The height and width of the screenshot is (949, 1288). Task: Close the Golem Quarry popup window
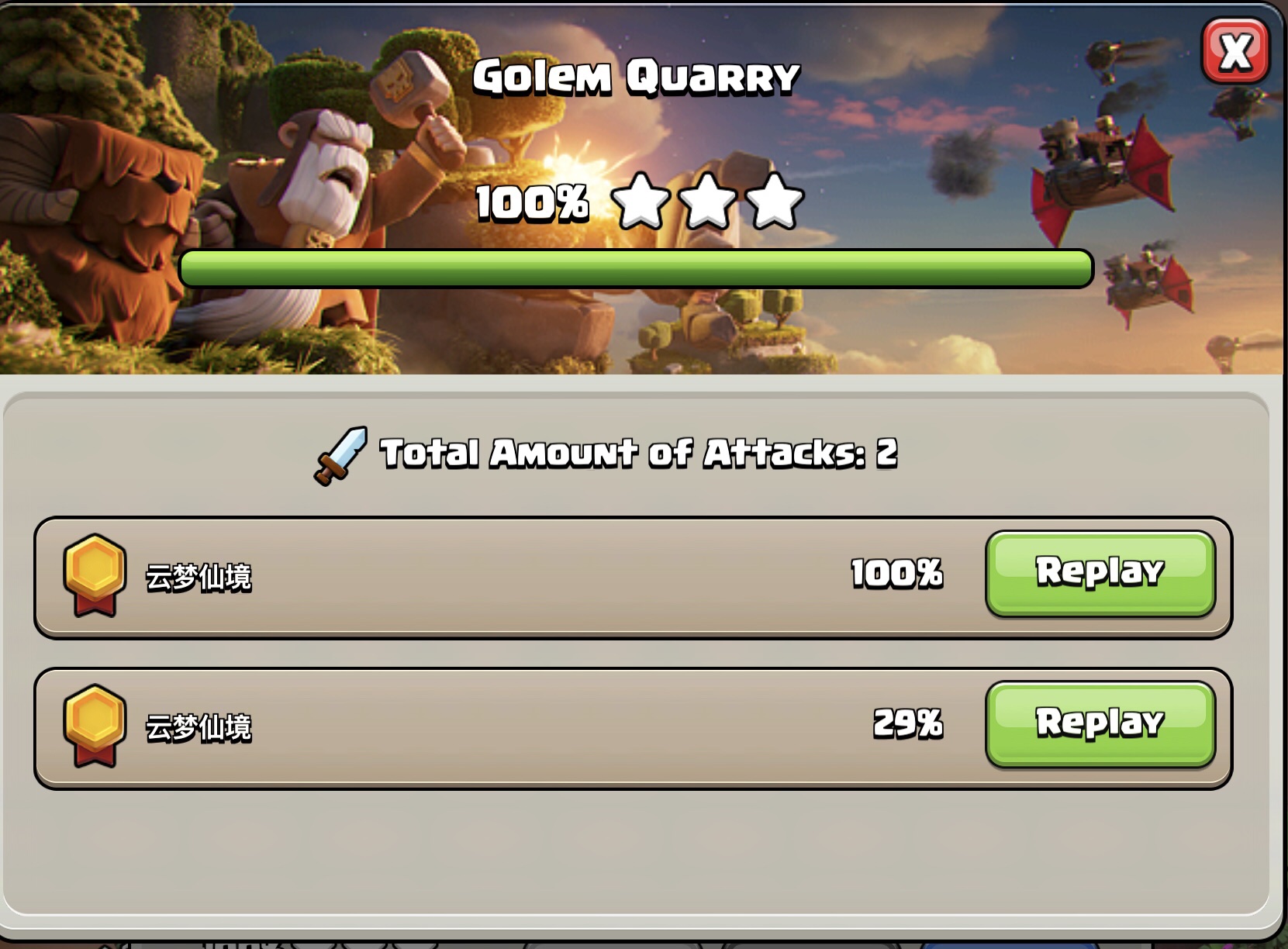point(1234,51)
